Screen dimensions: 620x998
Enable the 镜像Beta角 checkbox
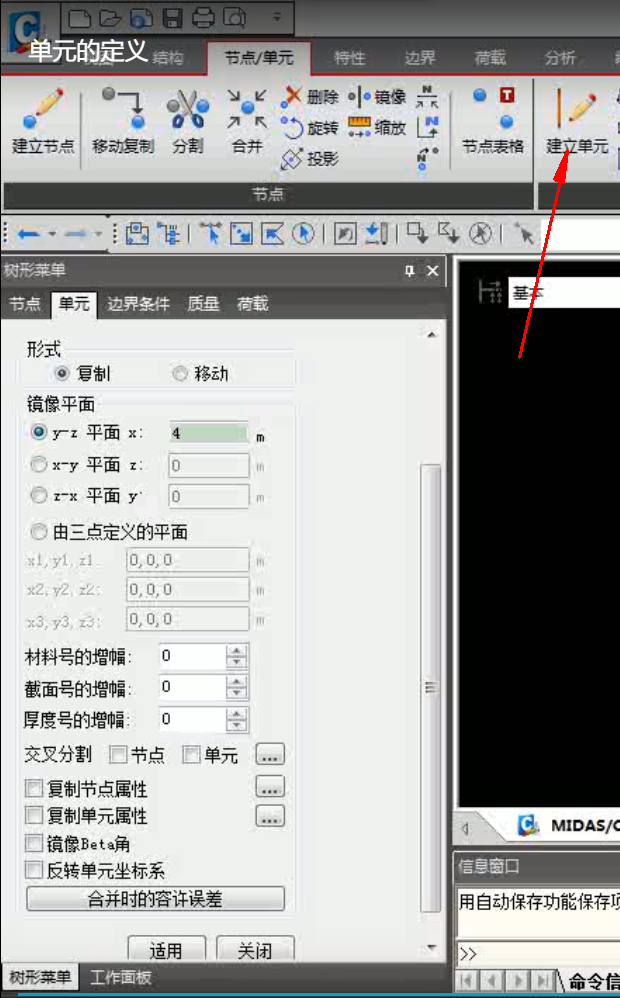coord(34,843)
